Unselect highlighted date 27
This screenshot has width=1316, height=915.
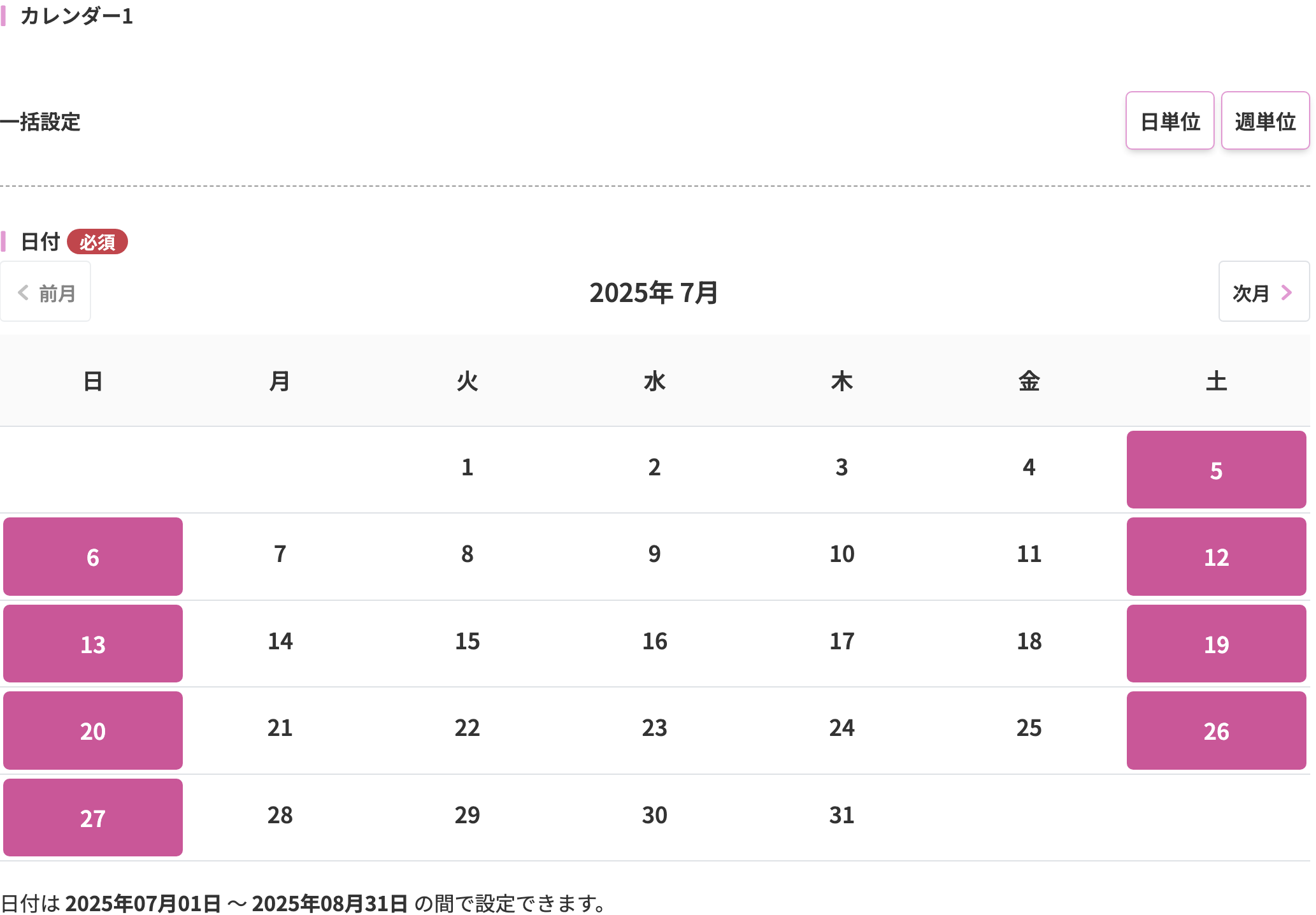coord(93,818)
